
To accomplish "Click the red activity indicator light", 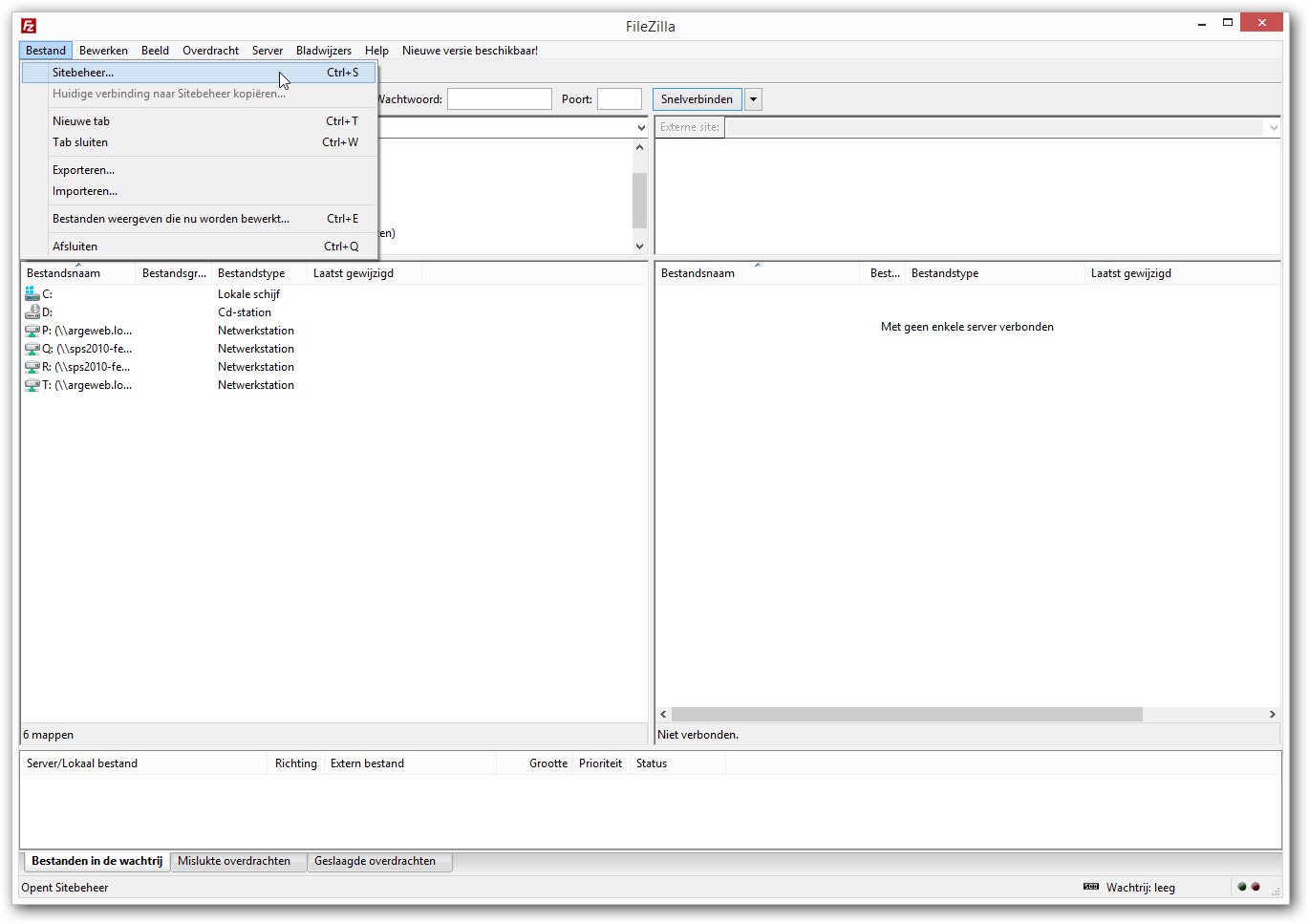I will [x=1255, y=887].
